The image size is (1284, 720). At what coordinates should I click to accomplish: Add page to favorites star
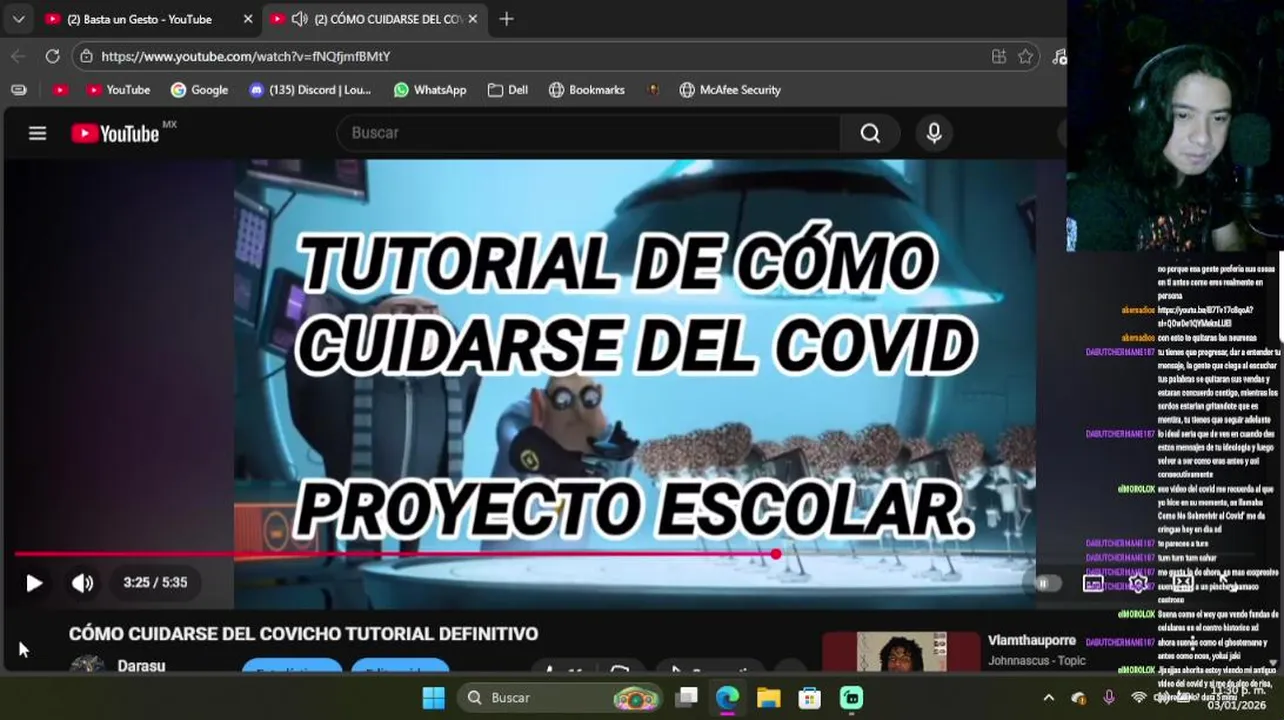(1025, 57)
